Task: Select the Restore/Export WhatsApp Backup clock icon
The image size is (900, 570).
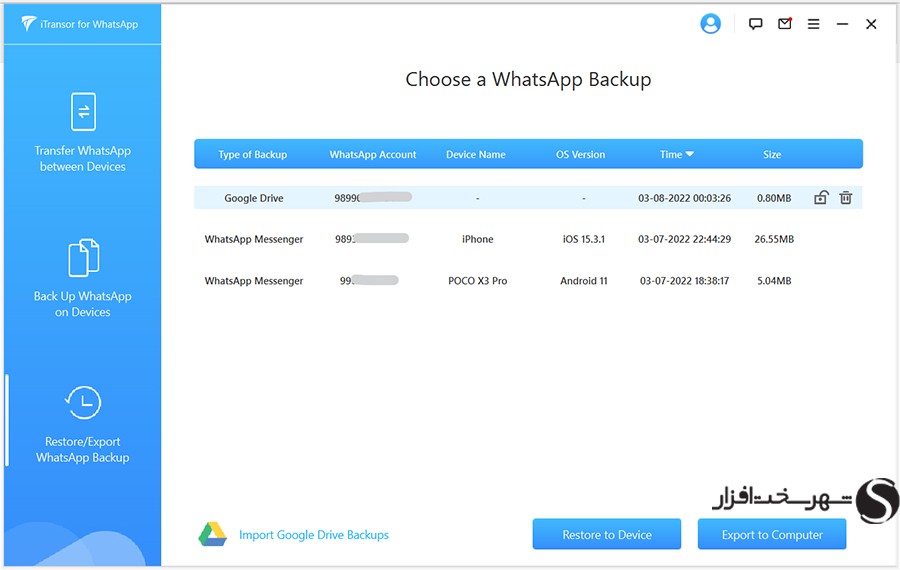Action: 83,402
